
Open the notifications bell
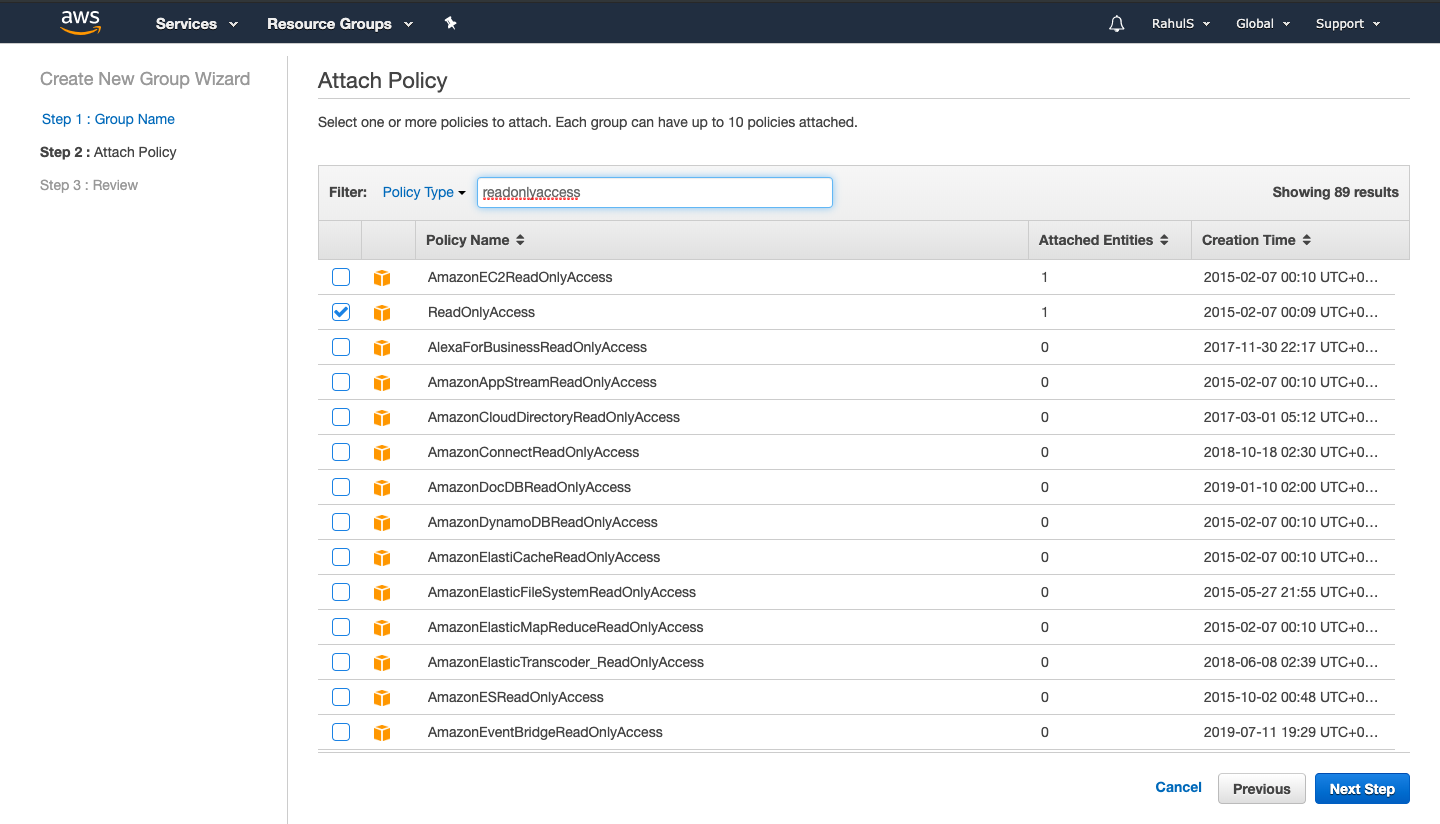(x=1116, y=23)
